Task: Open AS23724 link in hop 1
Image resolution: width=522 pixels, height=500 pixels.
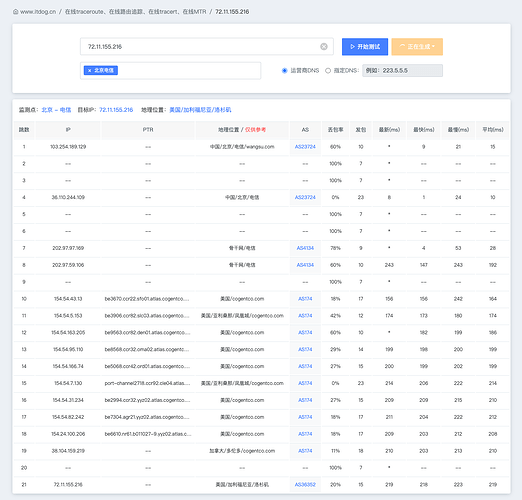Action: (x=305, y=147)
